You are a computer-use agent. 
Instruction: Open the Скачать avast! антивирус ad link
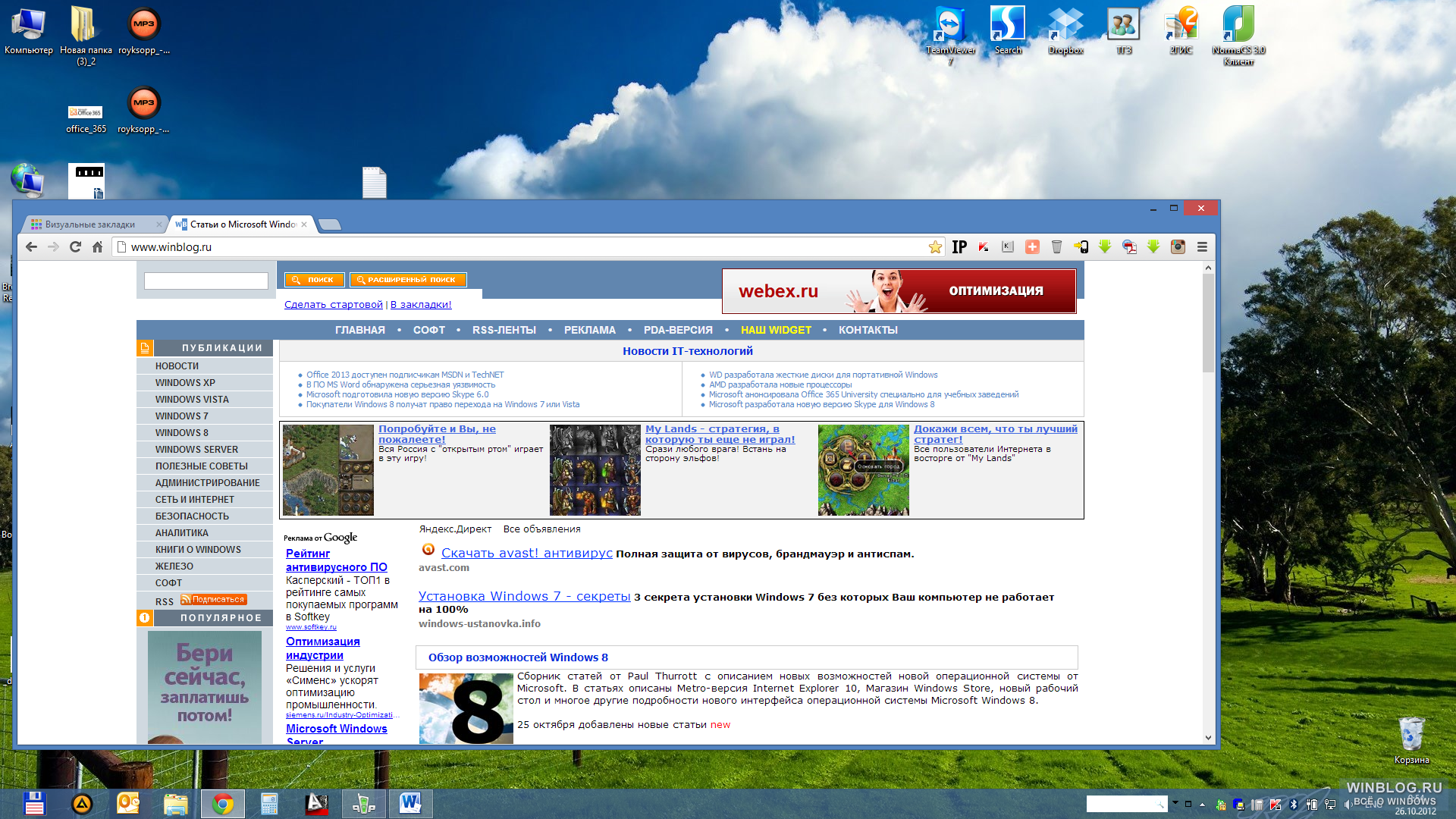coord(526,554)
